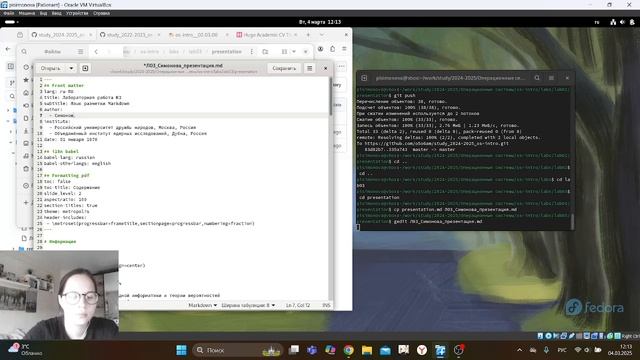Click the search icon in terminal header

[537, 78]
